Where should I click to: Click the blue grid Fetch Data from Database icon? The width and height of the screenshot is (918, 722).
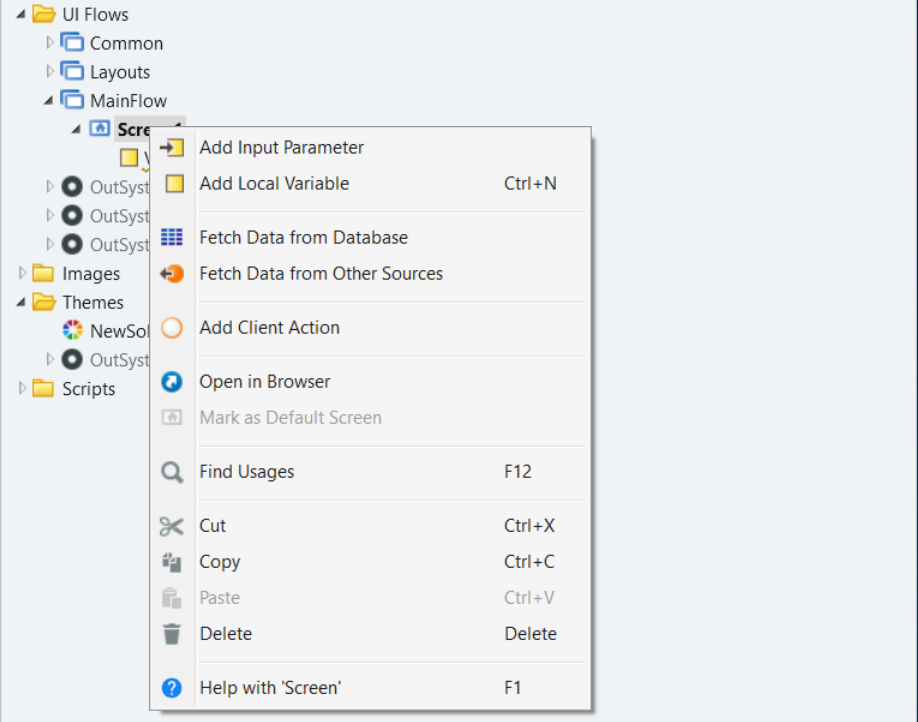[x=172, y=237]
